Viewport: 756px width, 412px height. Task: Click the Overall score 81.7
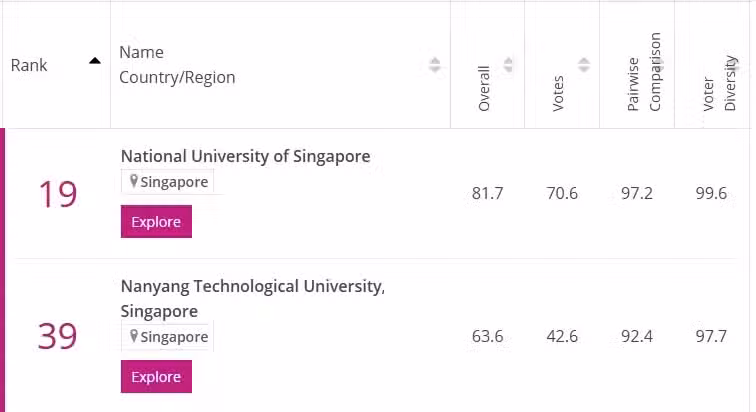[487, 193]
